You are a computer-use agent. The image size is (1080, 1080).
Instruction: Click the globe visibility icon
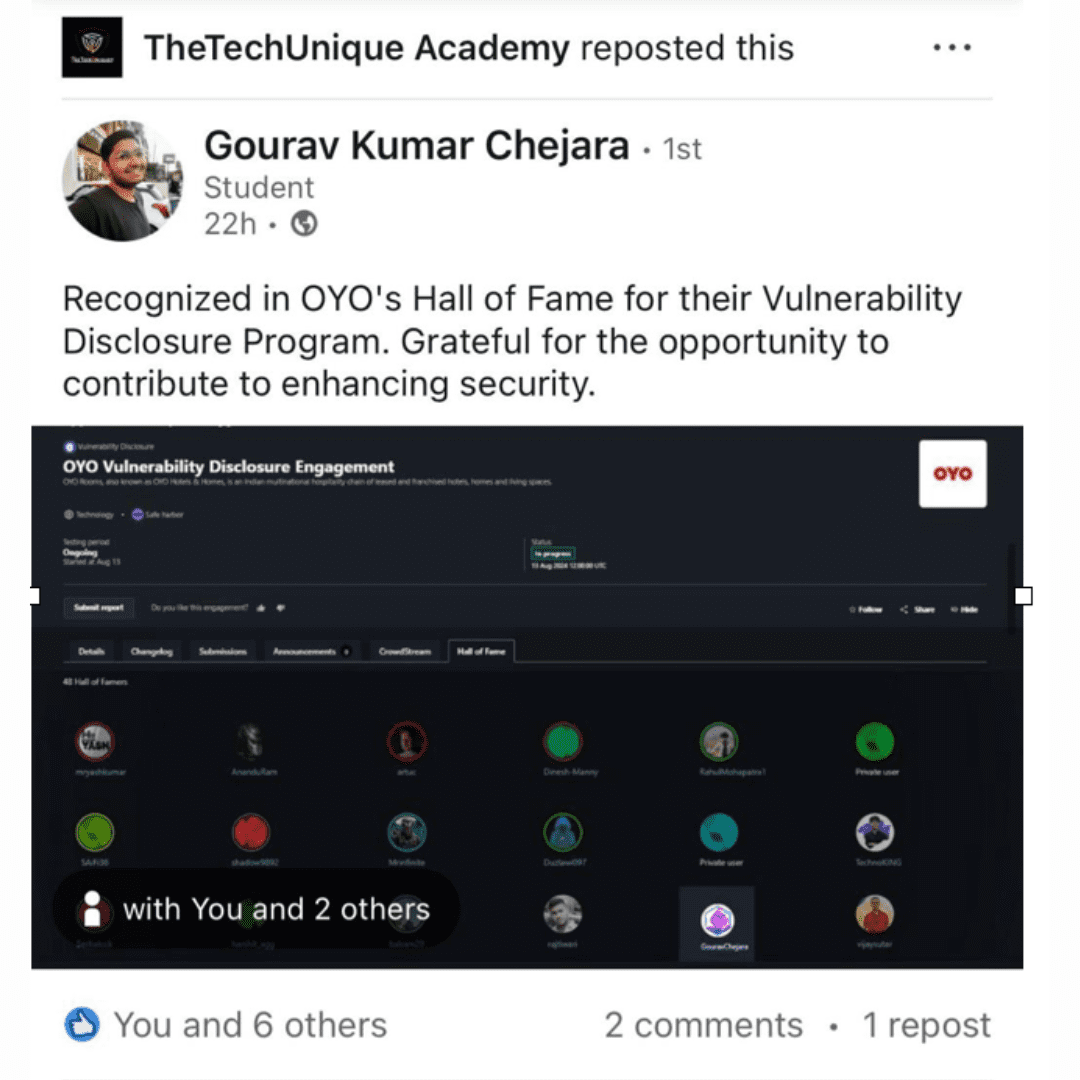[304, 223]
